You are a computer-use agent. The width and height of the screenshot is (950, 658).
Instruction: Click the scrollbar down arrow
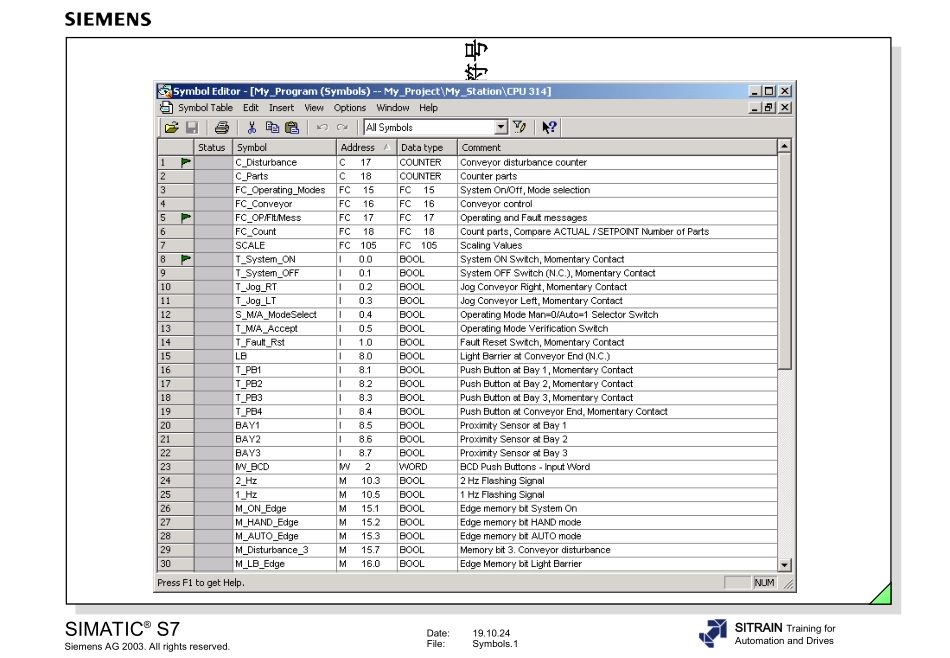[x=785, y=565]
